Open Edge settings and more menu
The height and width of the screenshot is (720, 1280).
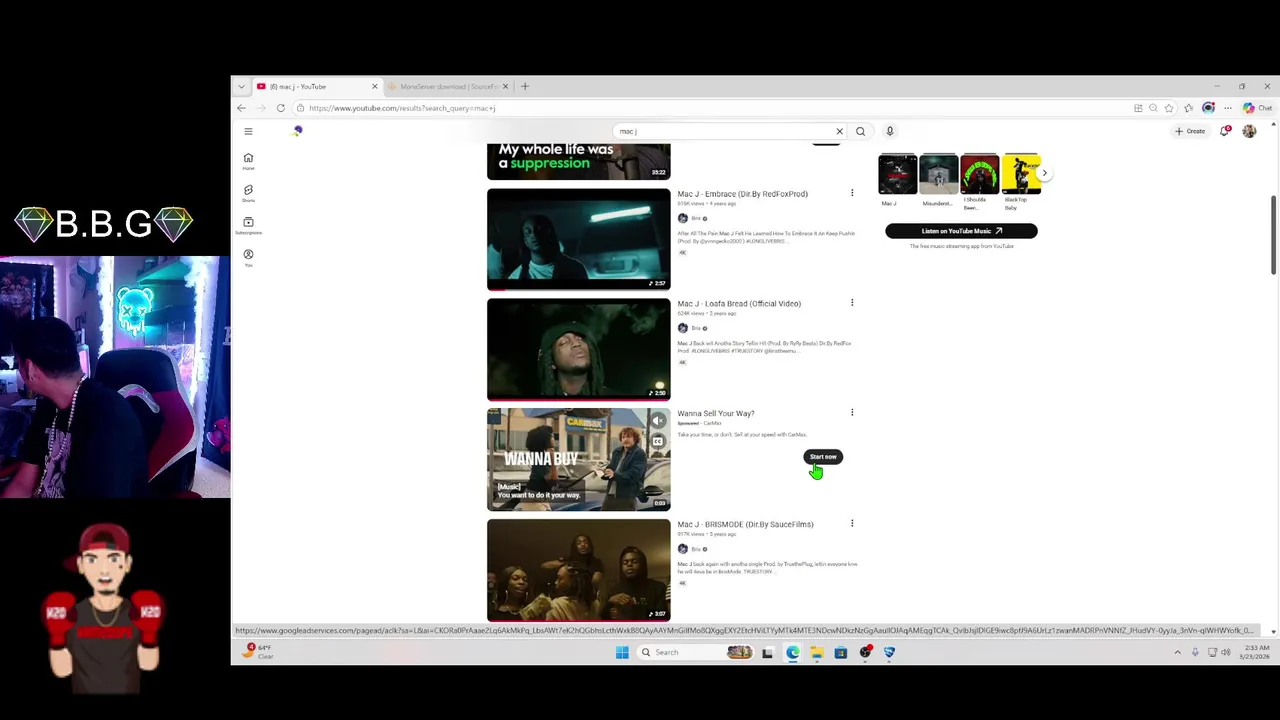(1228, 108)
